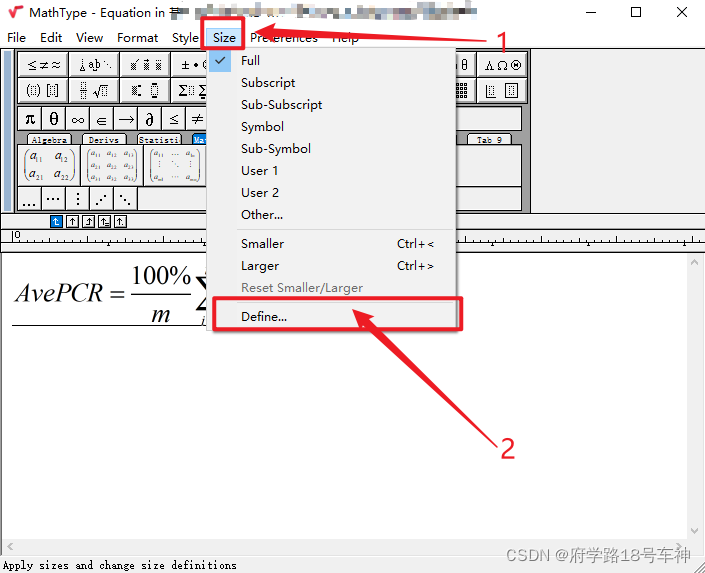Insert the theta symbol
The image size is (705, 573).
point(54,119)
